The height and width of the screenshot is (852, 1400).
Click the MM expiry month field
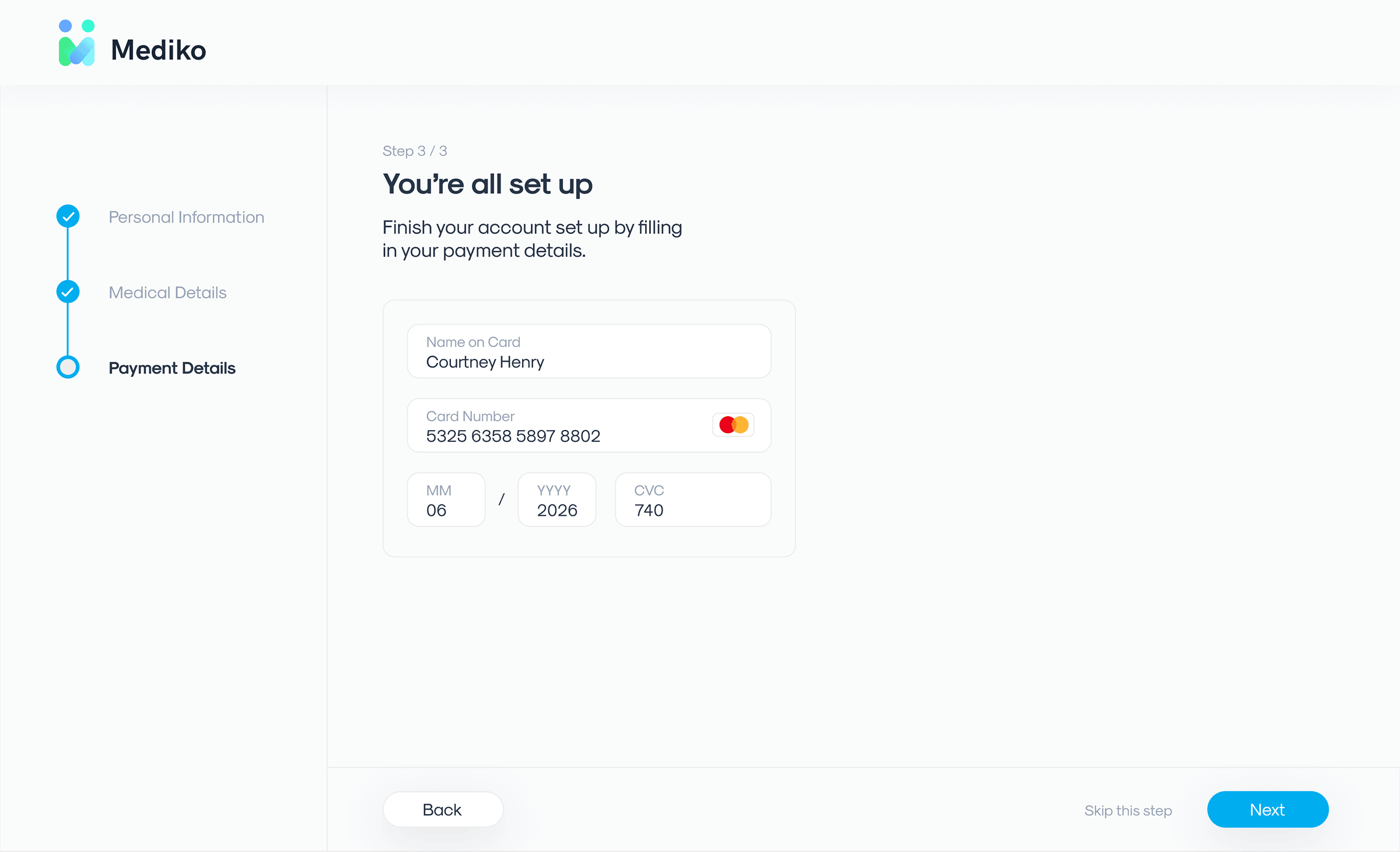446,500
